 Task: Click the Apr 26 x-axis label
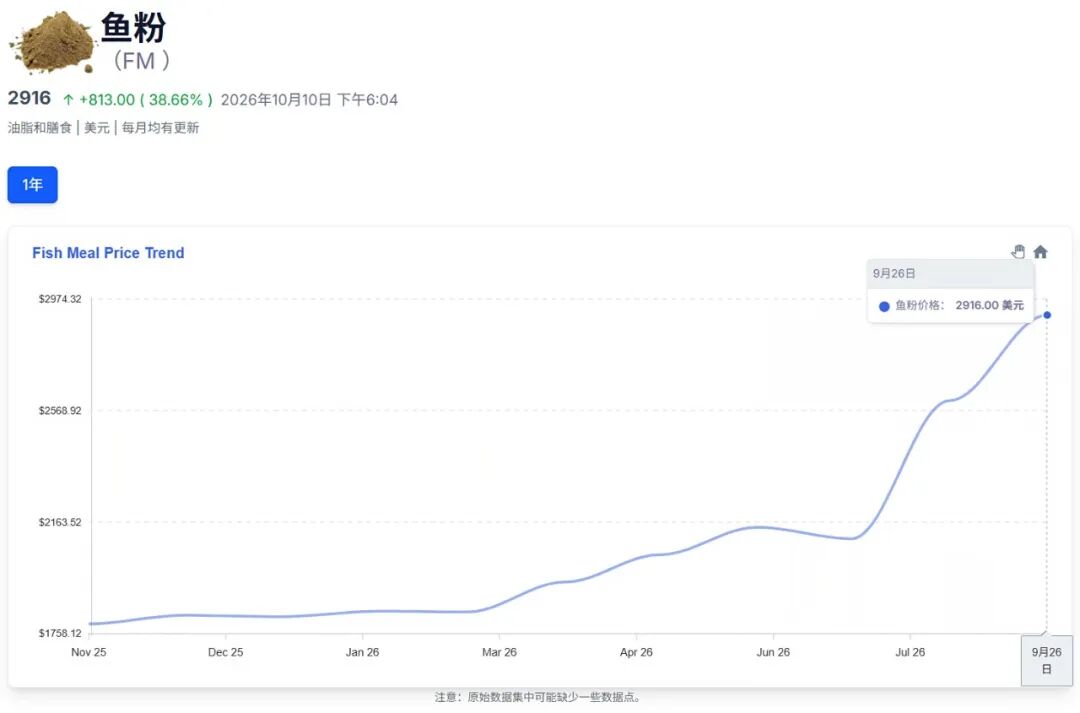(636, 652)
